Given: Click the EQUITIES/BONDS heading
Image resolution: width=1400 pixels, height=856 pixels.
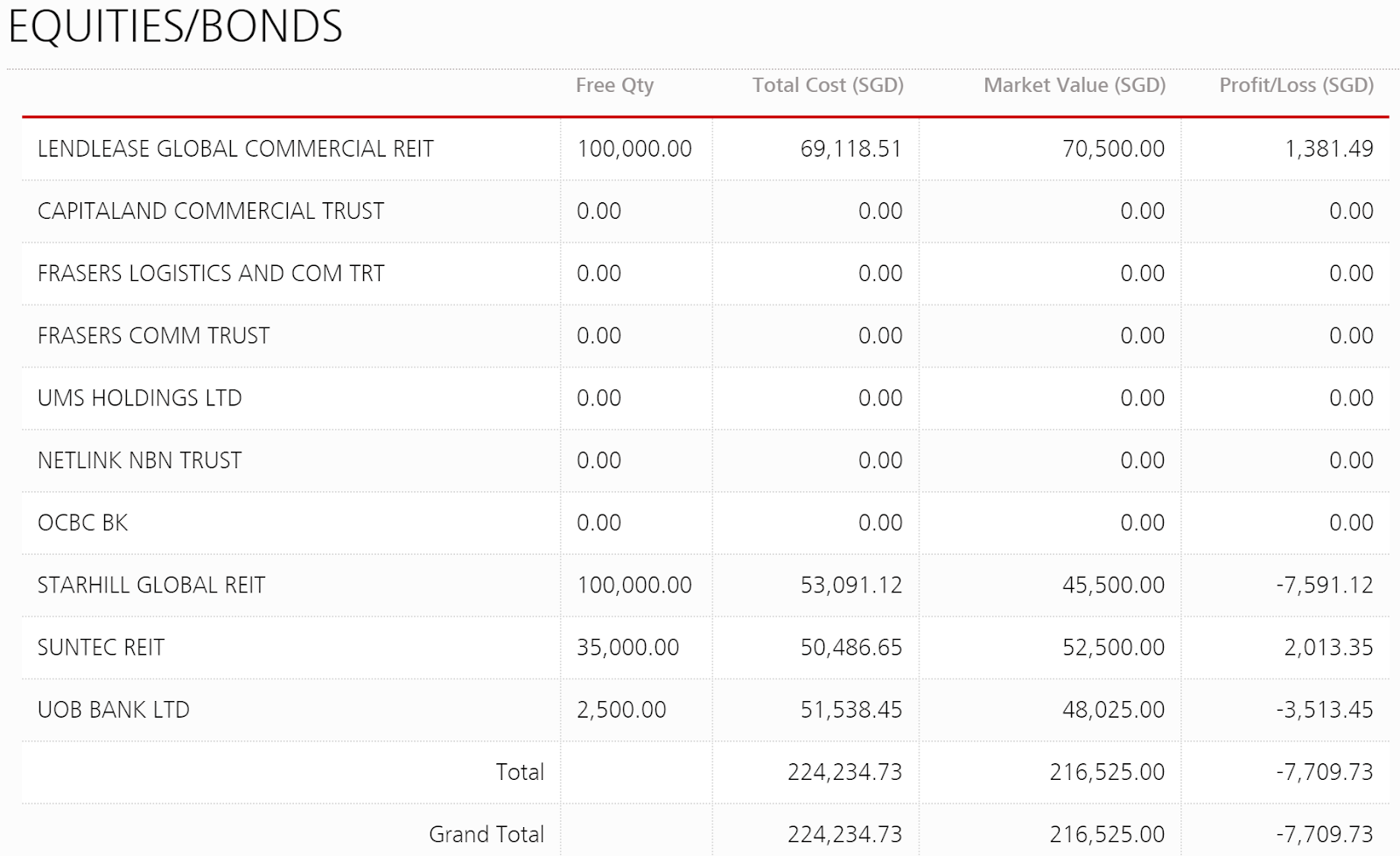Looking at the screenshot, I should coord(175,26).
